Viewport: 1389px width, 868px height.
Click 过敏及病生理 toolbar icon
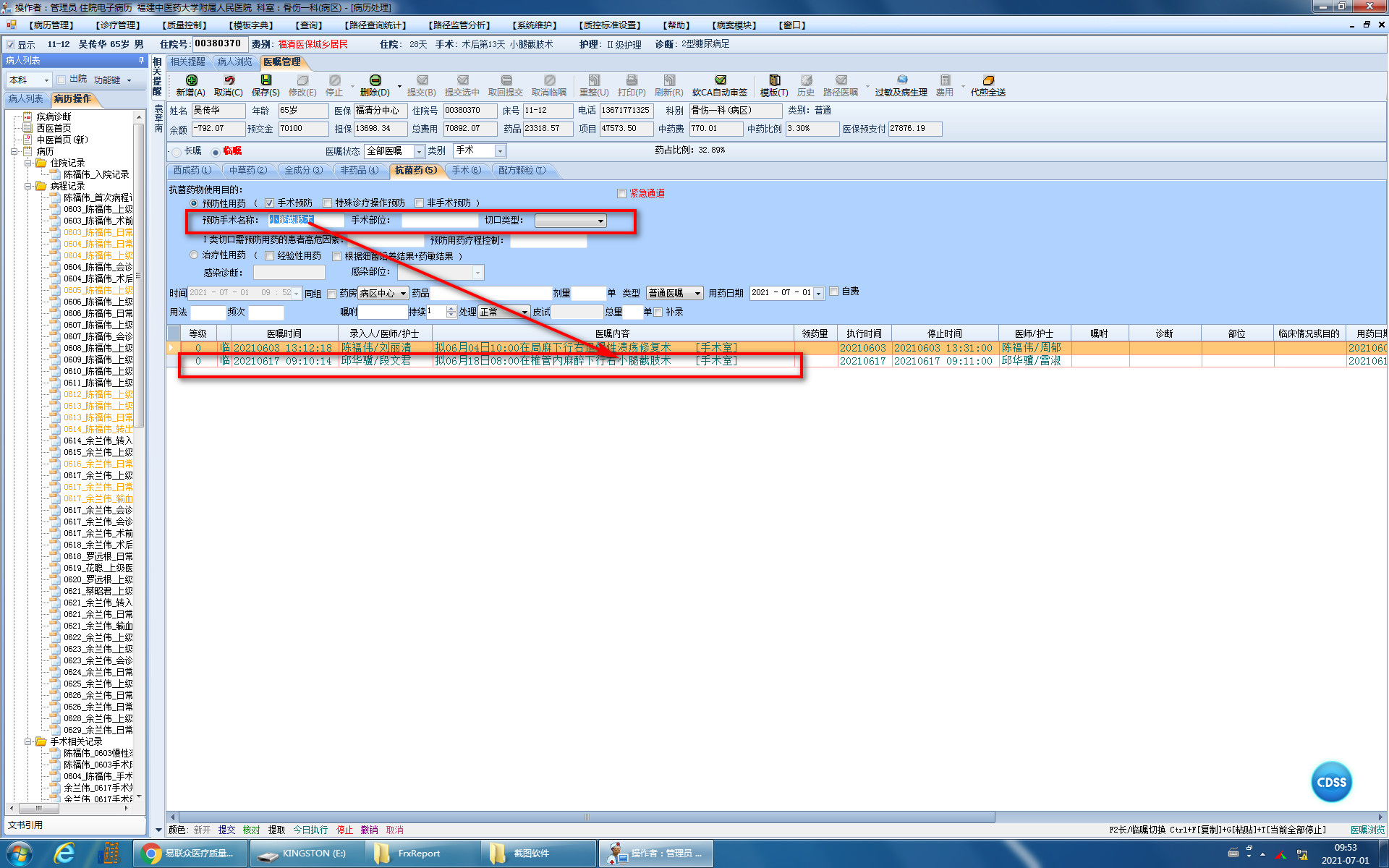click(901, 81)
